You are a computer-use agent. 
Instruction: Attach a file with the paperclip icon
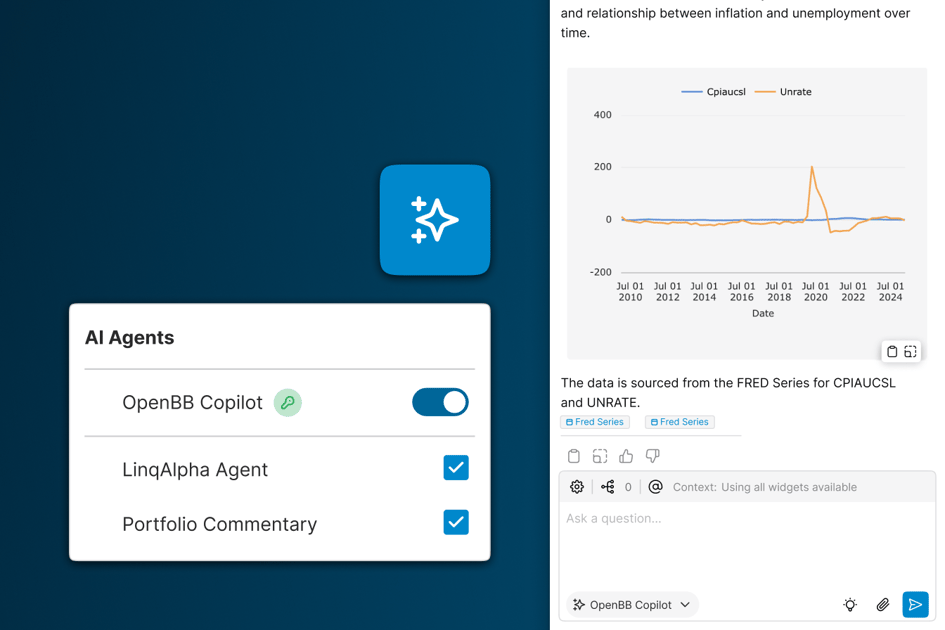click(x=882, y=605)
